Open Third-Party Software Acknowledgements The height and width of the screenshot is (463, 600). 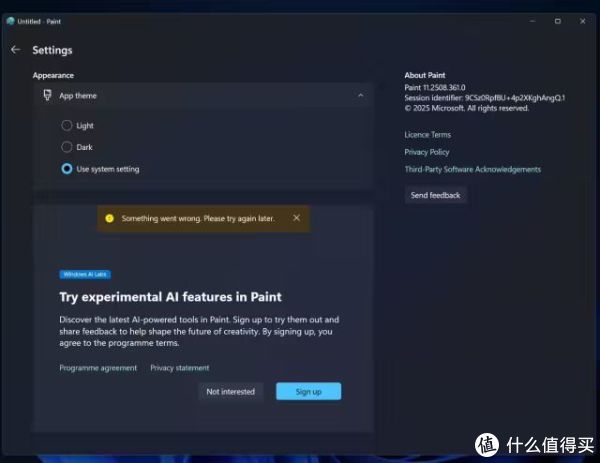tap(472, 169)
